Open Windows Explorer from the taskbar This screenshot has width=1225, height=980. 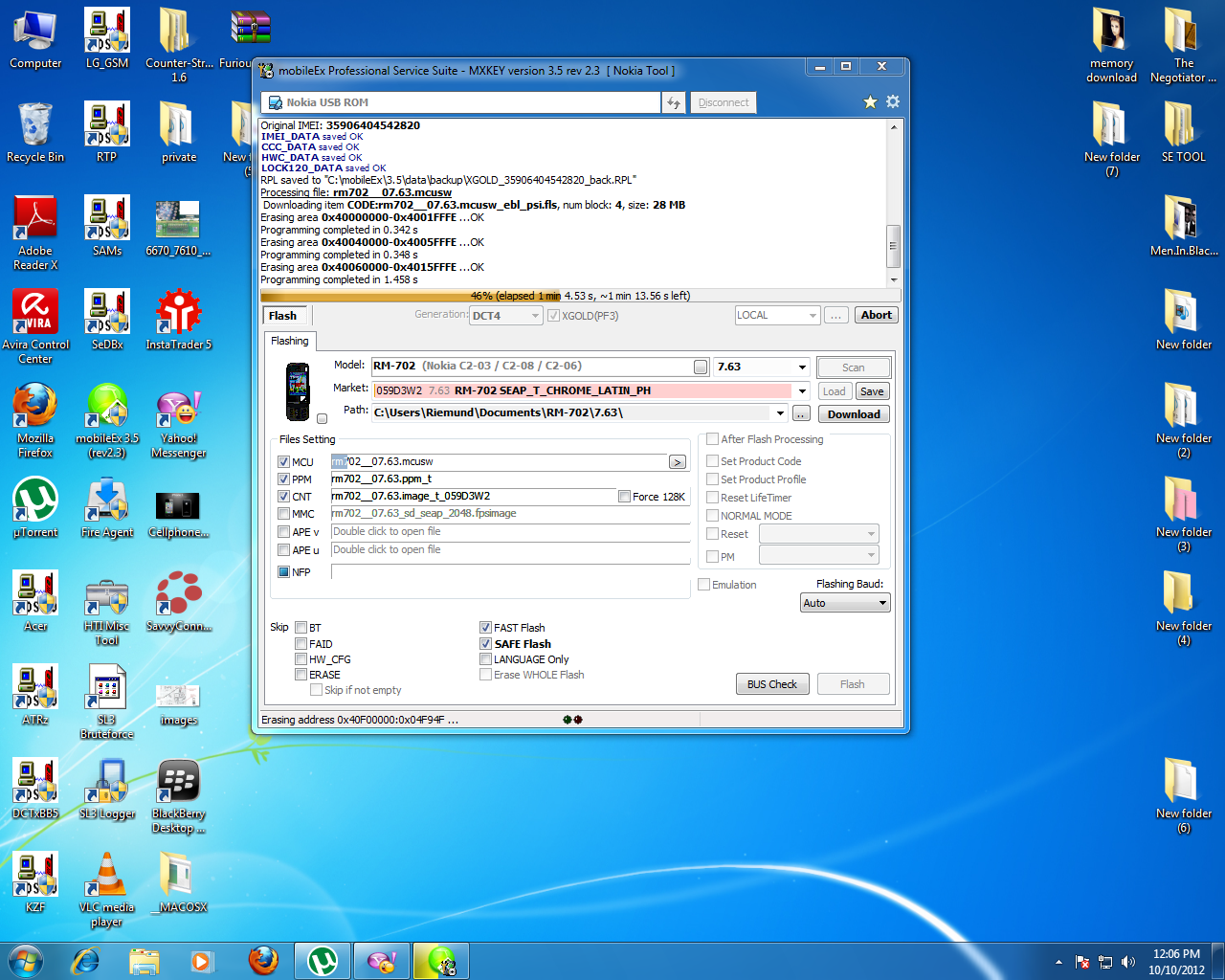(145, 961)
